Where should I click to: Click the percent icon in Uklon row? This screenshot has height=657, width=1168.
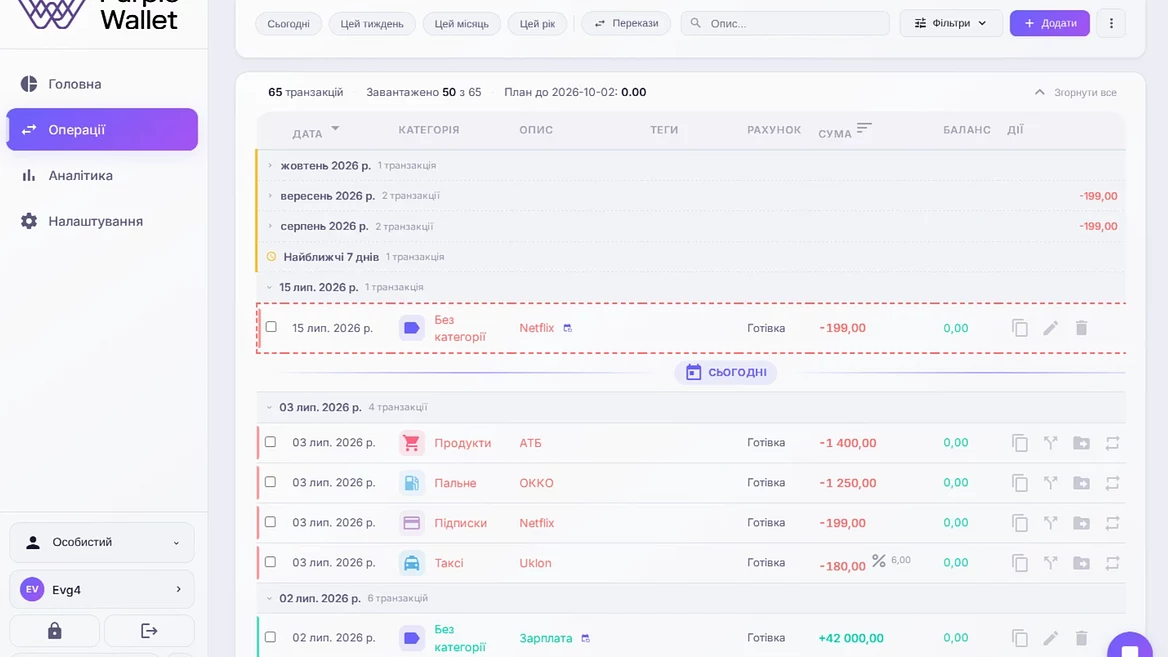coord(879,560)
